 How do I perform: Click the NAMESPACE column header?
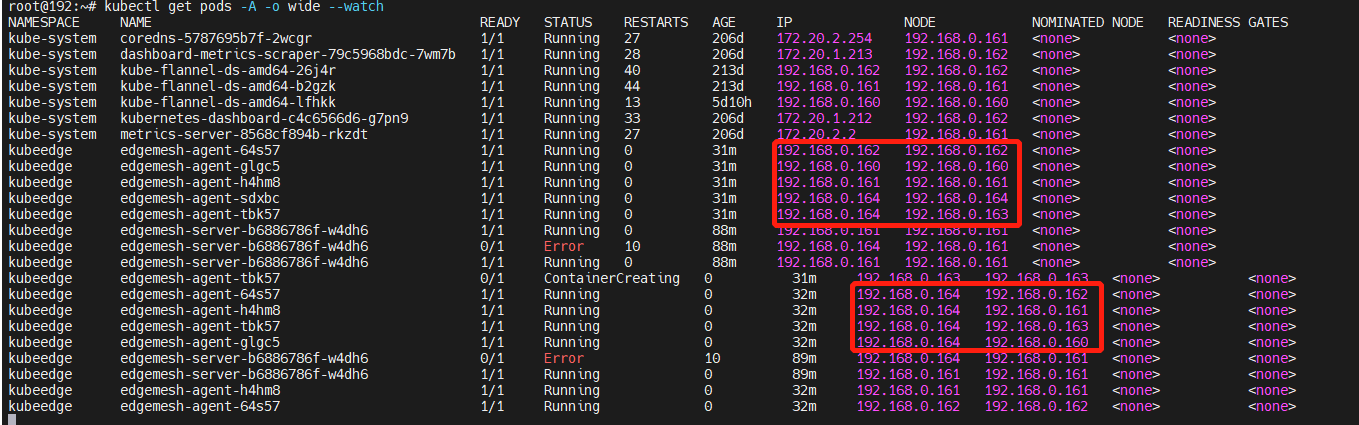click(43, 22)
